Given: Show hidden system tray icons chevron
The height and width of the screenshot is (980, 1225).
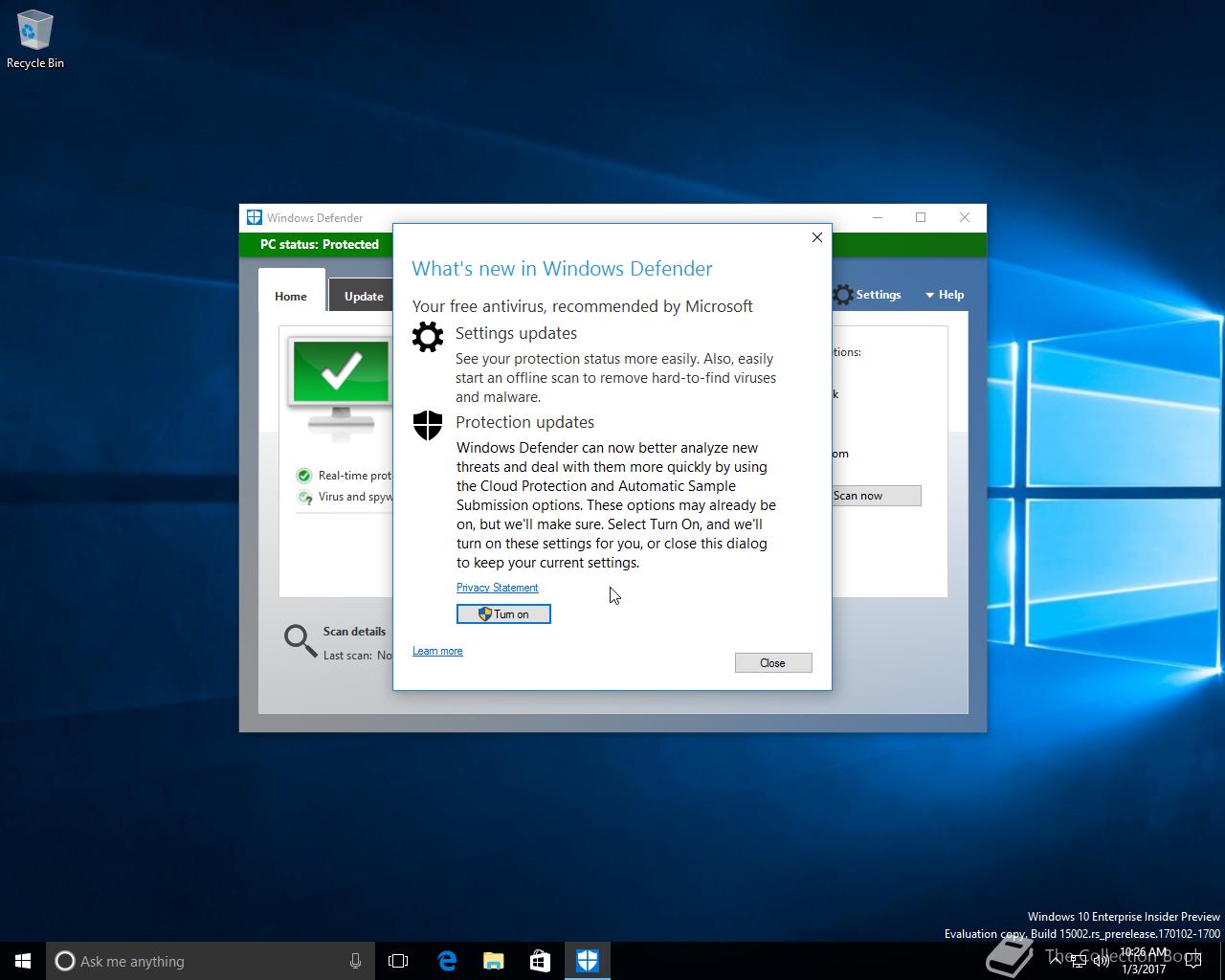Looking at the screenshot, I should [1056, 961].
